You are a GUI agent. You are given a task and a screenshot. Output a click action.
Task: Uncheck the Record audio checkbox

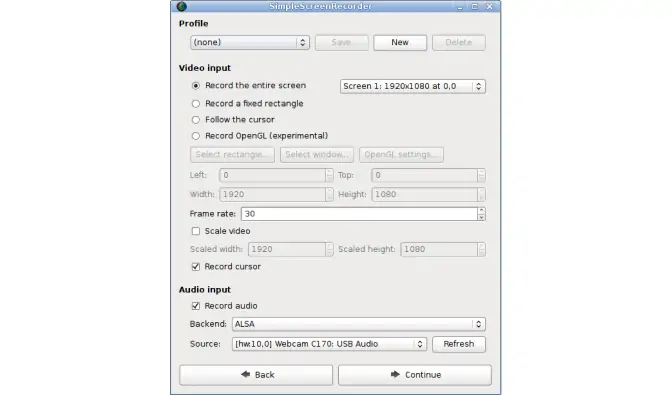(195, 306)
